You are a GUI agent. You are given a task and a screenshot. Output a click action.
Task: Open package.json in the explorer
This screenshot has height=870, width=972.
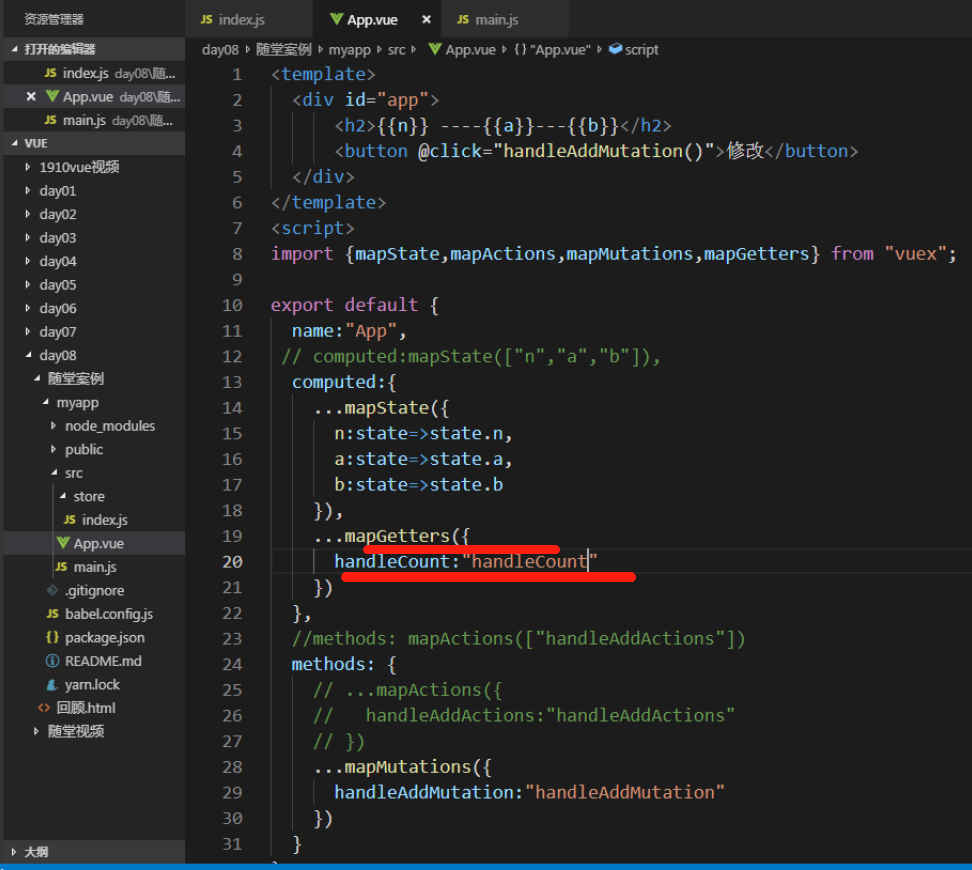tap(94, 637)
